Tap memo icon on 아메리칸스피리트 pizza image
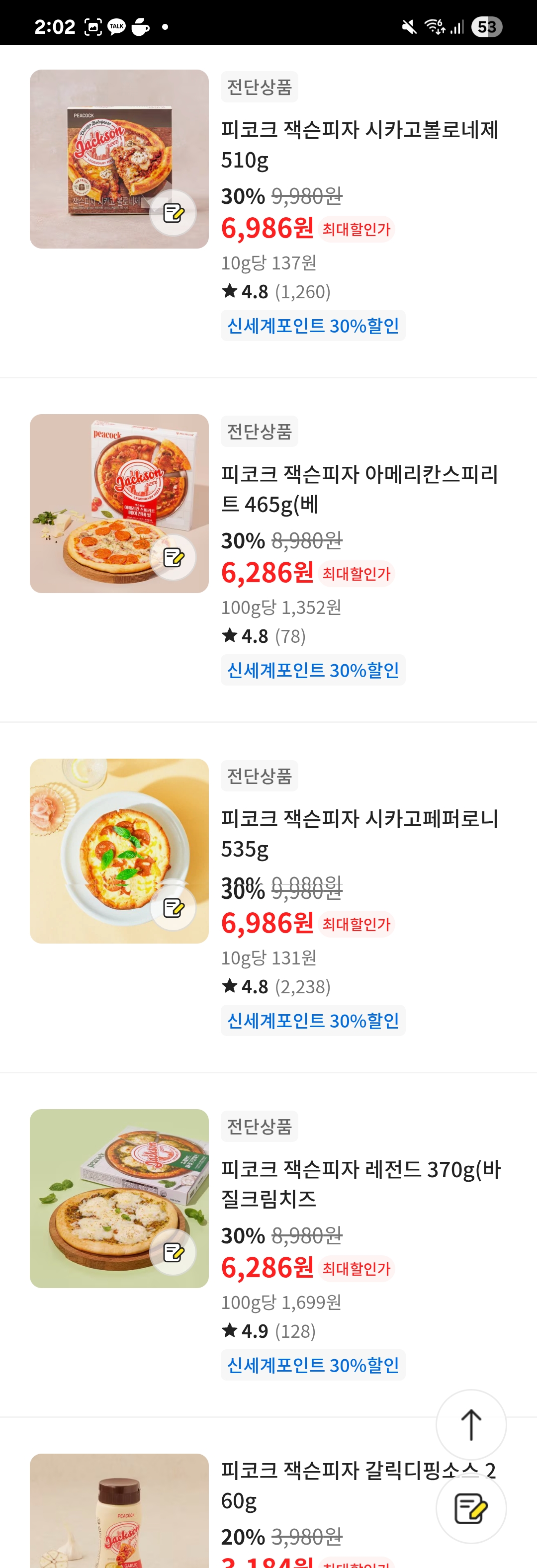This screenshot has width=537, height=1568. (174, 558)
